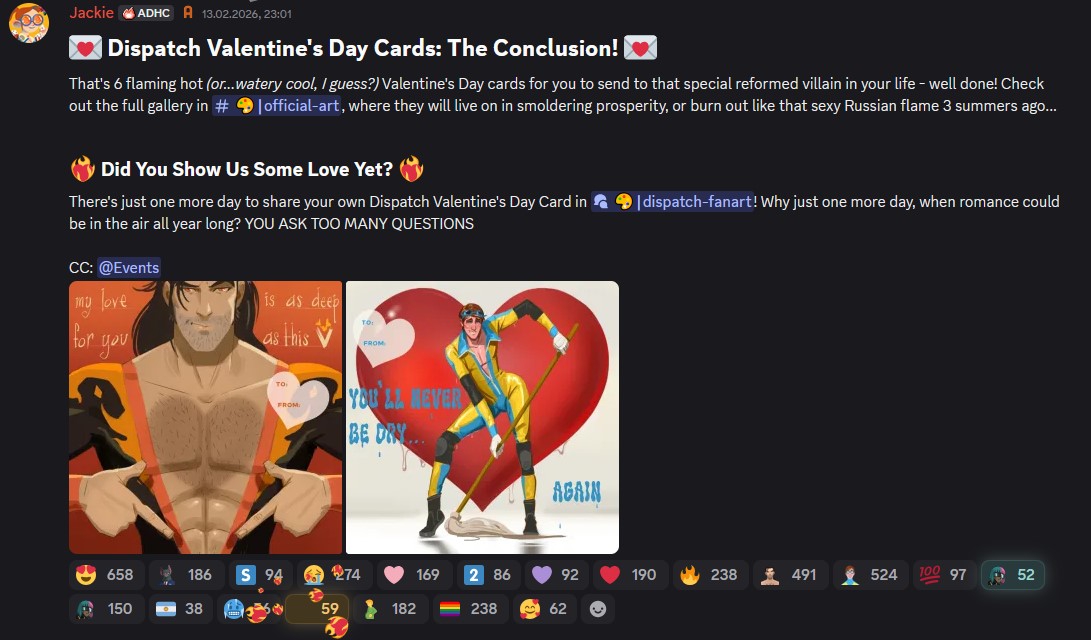This screenshot has height=640, width=1091.
Task: Toggle the heart-eyes reaction with 658
Action: point(106,575)
